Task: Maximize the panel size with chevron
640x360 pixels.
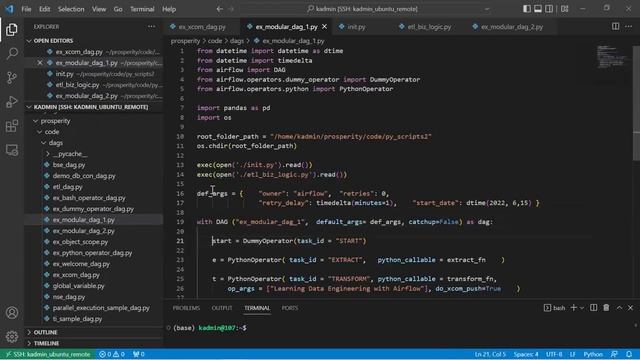Action: [619, 308]
